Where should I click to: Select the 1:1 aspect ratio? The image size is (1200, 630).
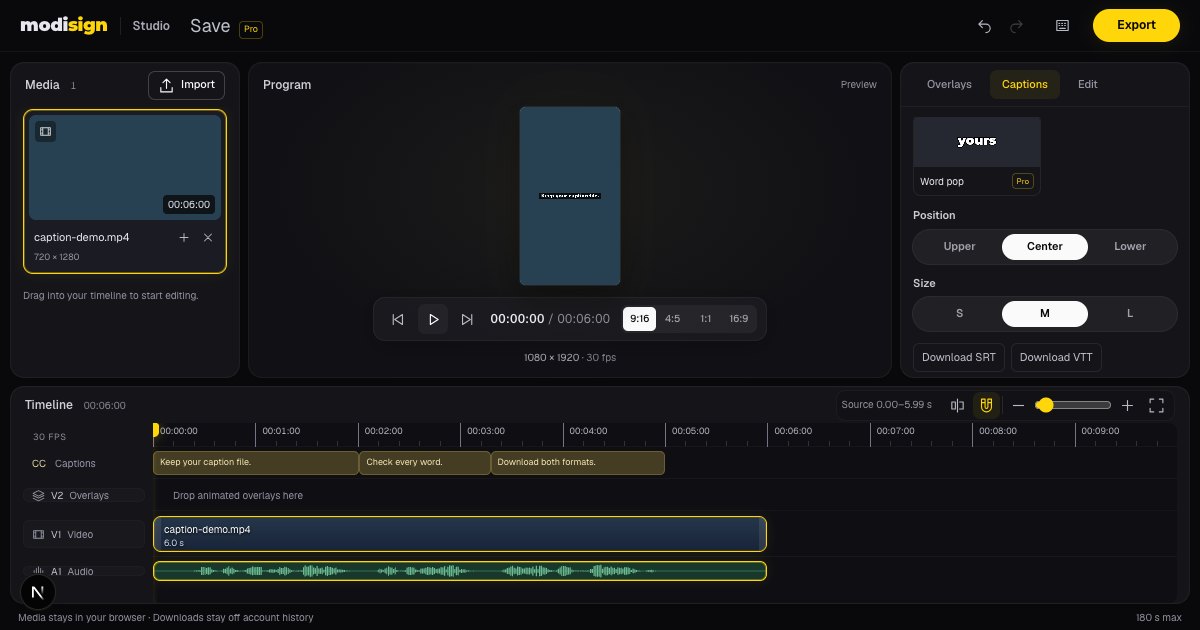(706, 319)
